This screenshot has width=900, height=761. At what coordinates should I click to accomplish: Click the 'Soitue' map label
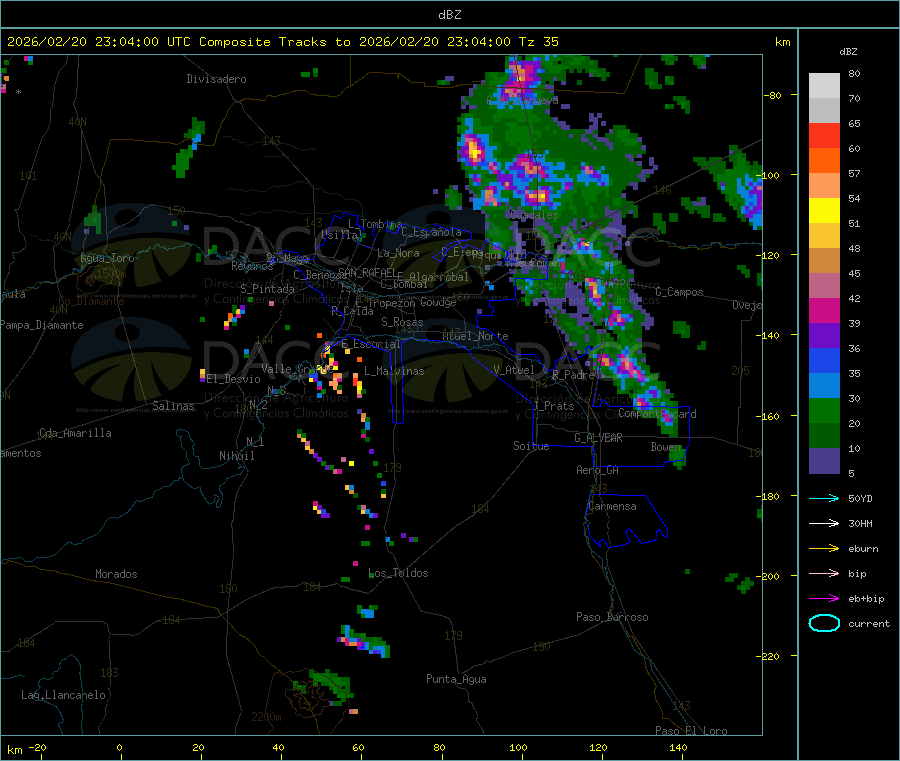531,446
